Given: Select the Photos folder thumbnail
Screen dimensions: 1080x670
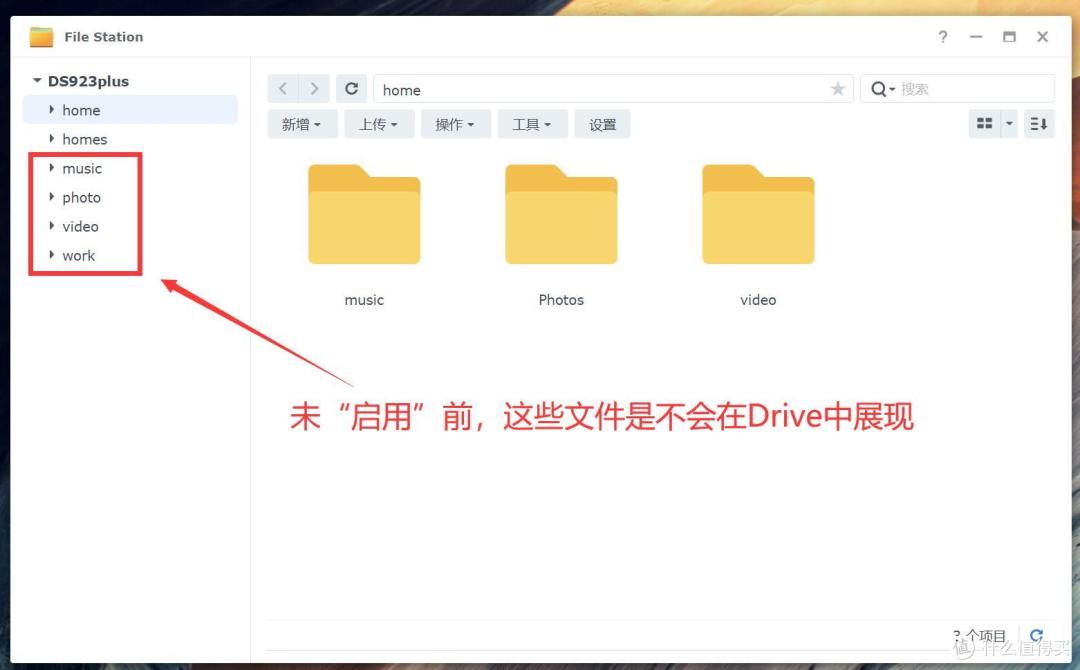Looking at the screenshot, I should pos(561,214).
